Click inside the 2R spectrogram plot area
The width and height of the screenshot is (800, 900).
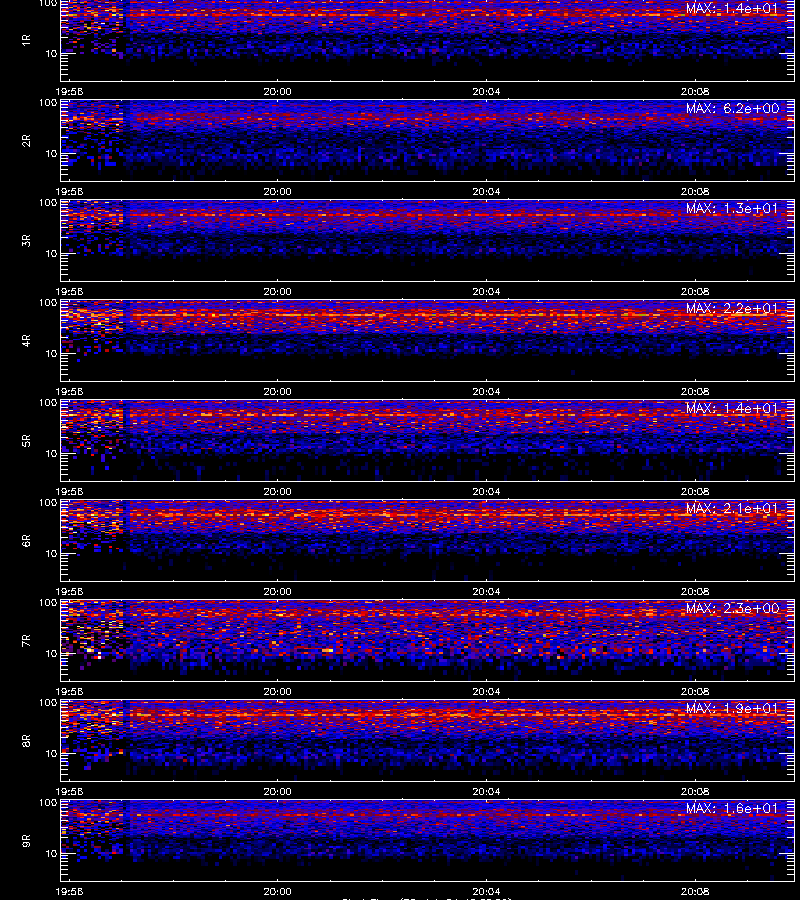[x=428, y=141]
